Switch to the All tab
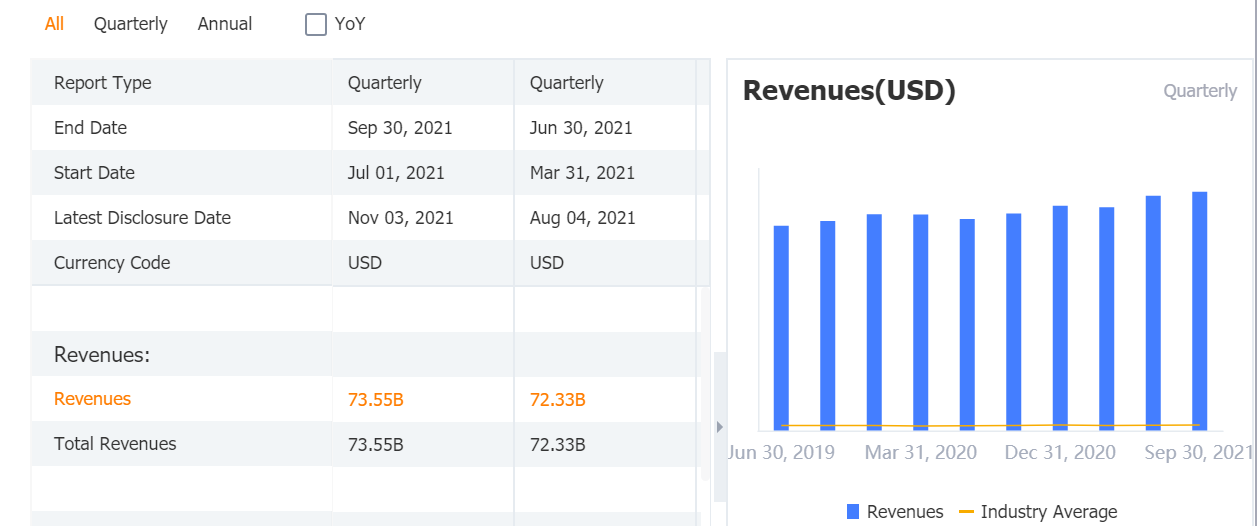Viewport: 1257px width, 526px height. 54,24
